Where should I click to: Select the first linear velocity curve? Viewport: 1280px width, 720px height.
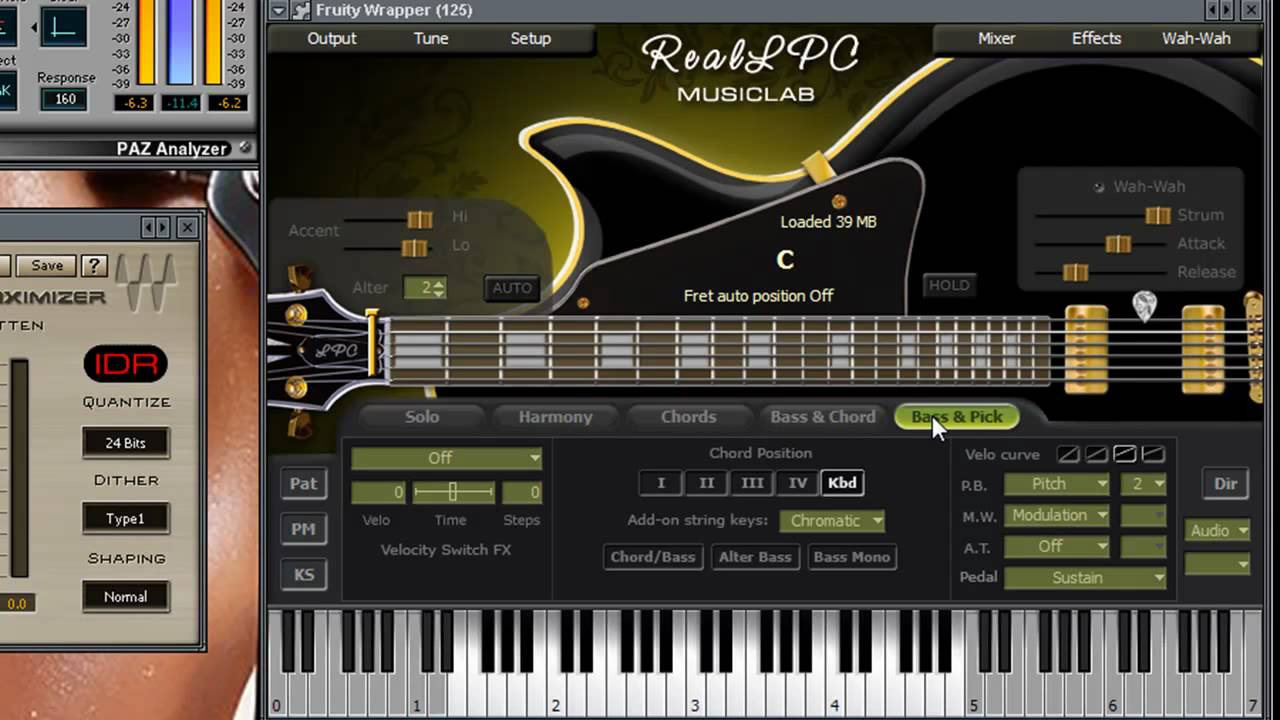1069,454
